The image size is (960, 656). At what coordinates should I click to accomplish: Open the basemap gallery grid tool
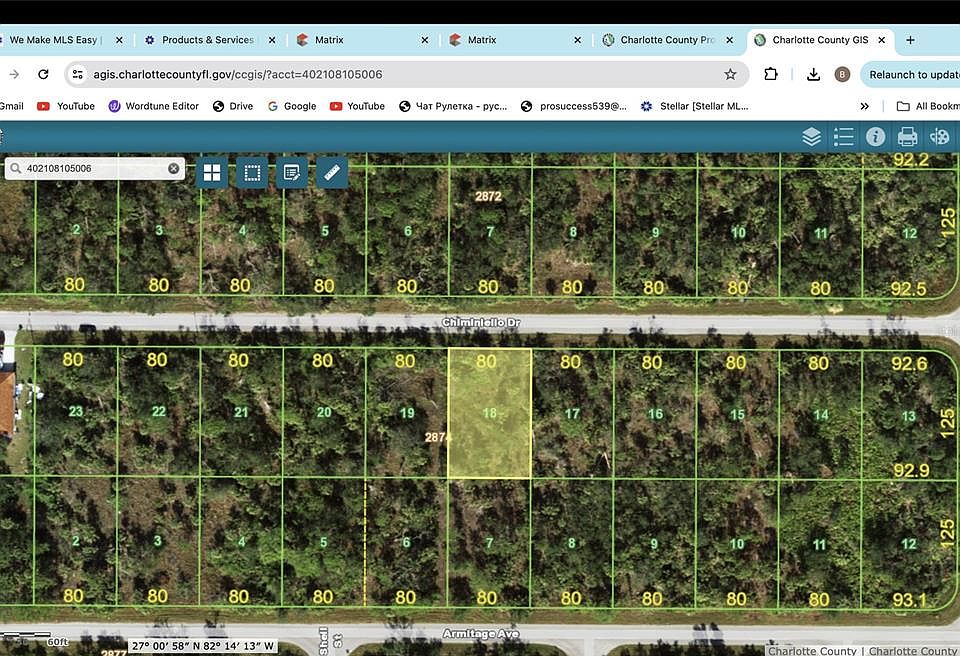tap(212, 173)
